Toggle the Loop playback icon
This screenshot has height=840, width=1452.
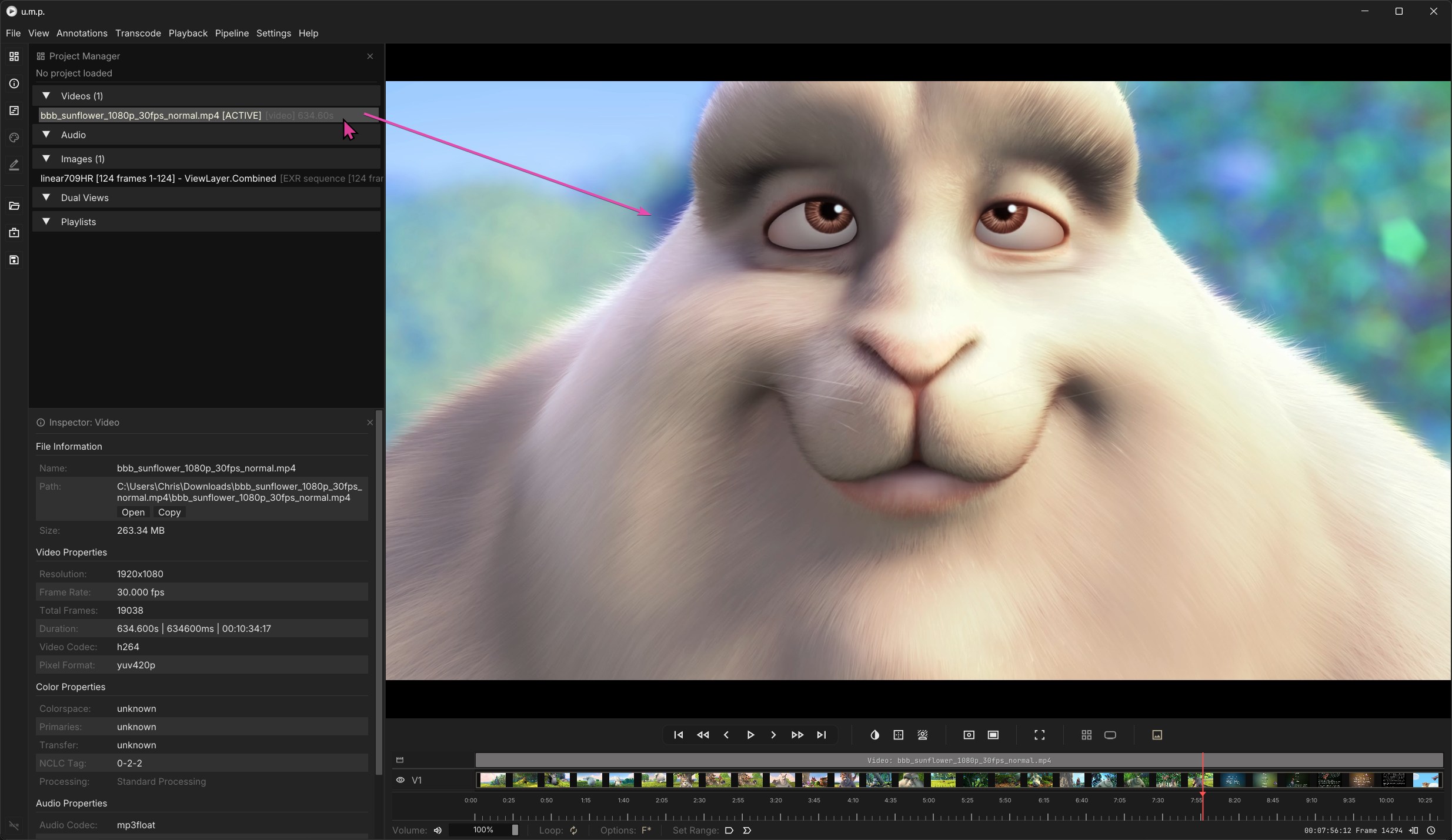[x=573, y=830]
